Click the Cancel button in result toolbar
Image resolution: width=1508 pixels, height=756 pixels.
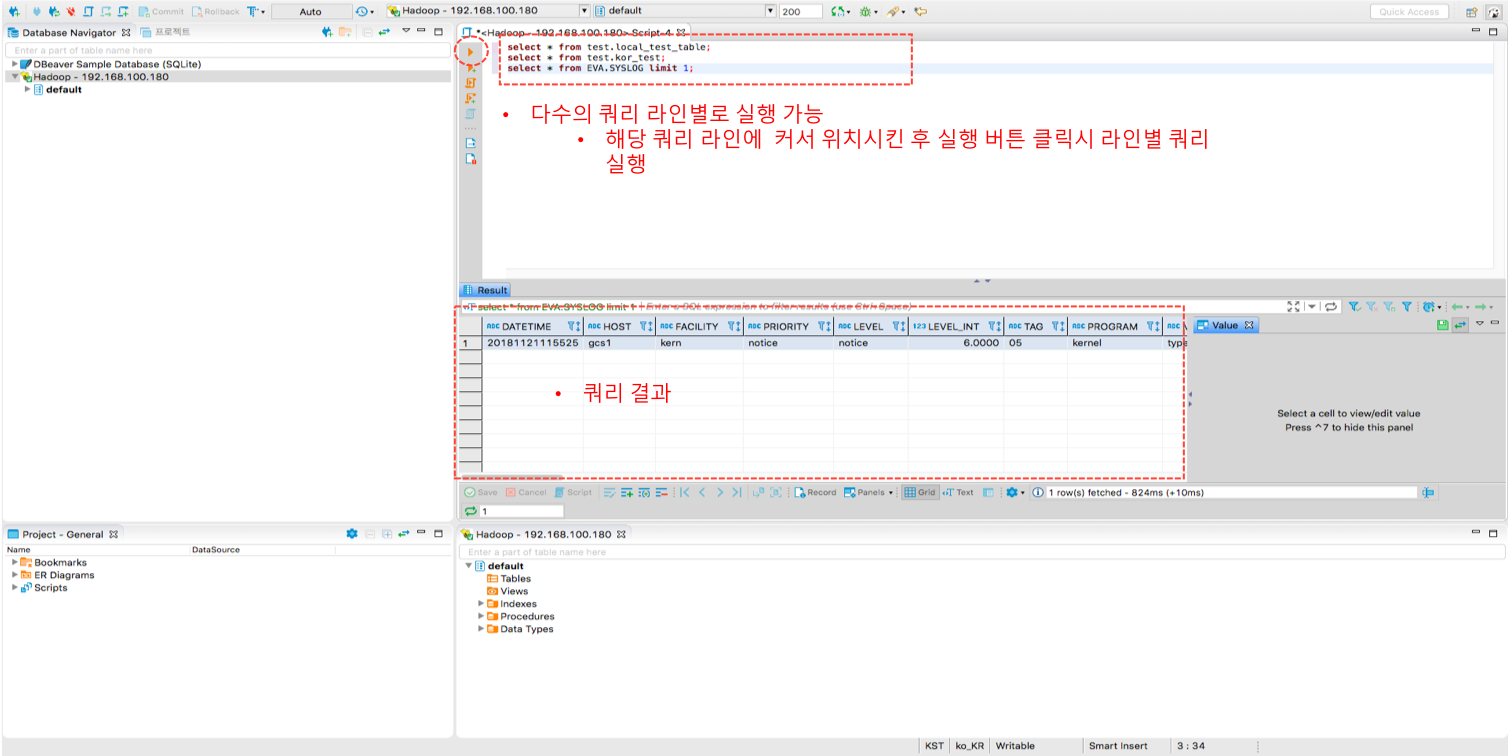click(526, 493)
